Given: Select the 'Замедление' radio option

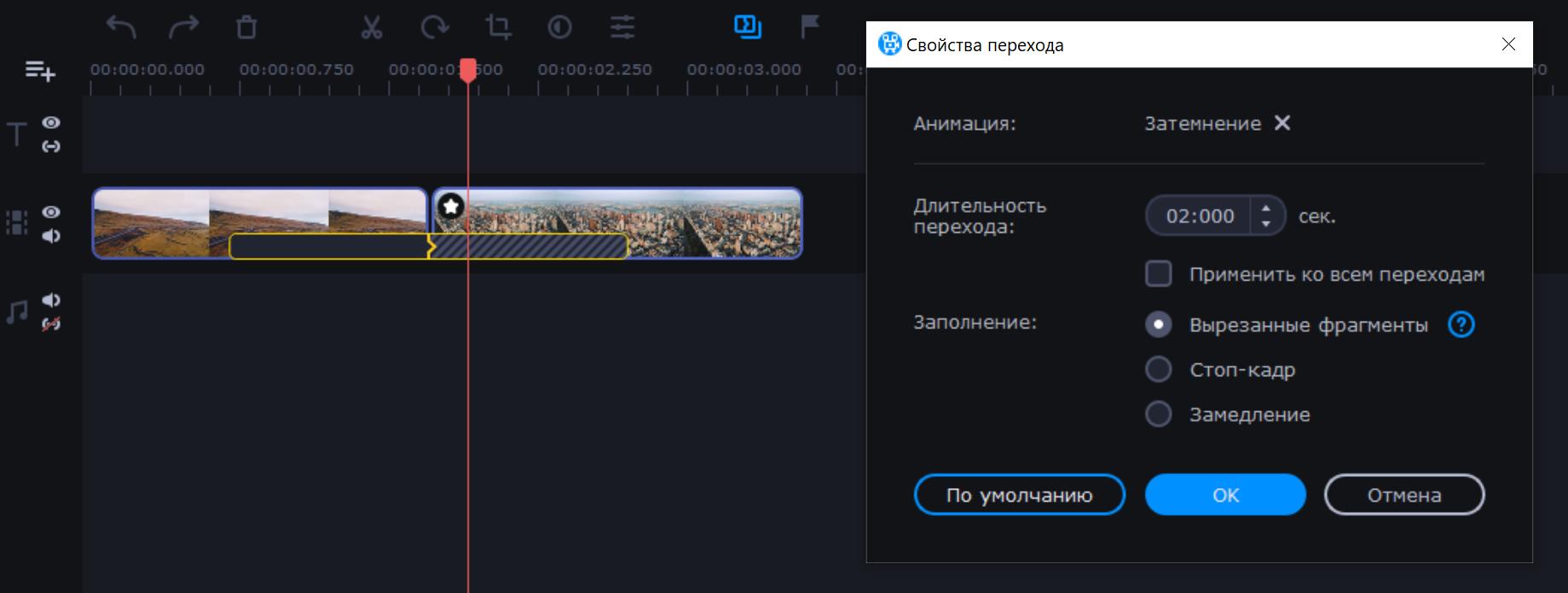Looking at the screenshot, I should [x=1158, y=414].
